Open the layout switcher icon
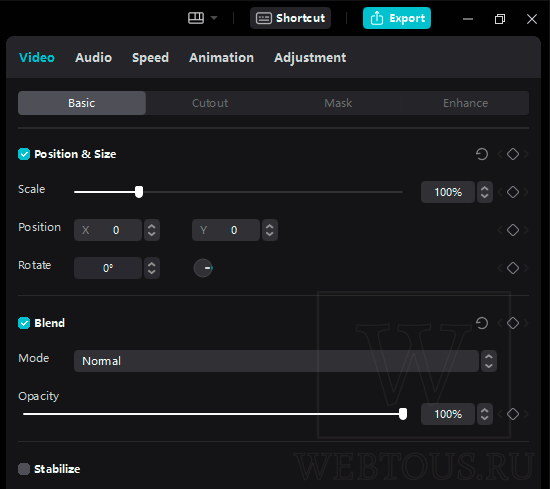Screen dimensions: 550x489 (x=196, y=18)
